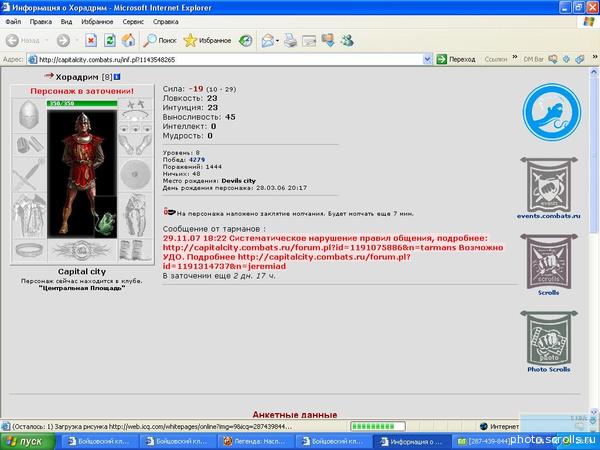The image size is (600, 450).
Task: Click the DM Bar toolbar label
Action: 533,59
